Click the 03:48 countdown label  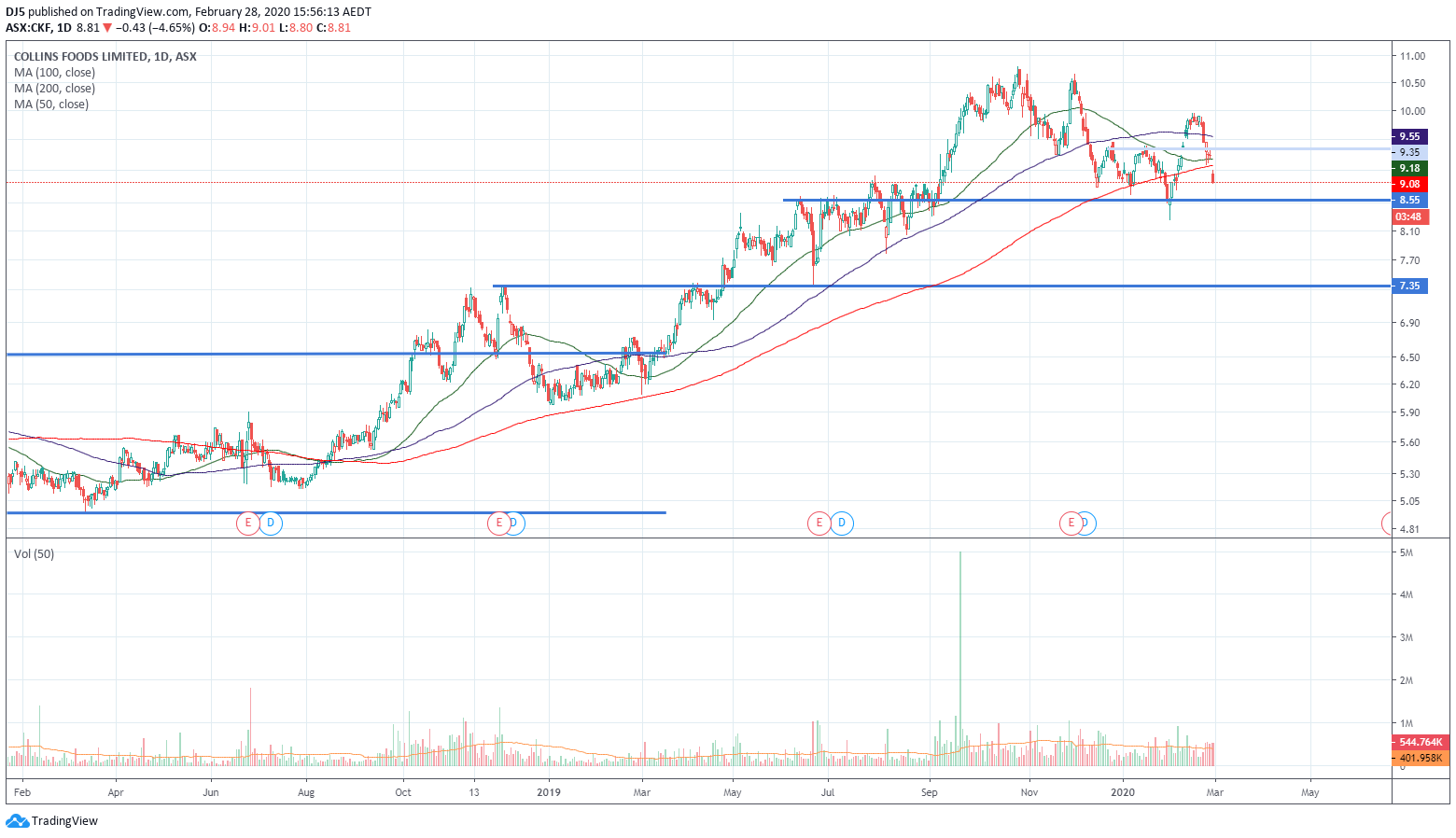point(1409,216)
